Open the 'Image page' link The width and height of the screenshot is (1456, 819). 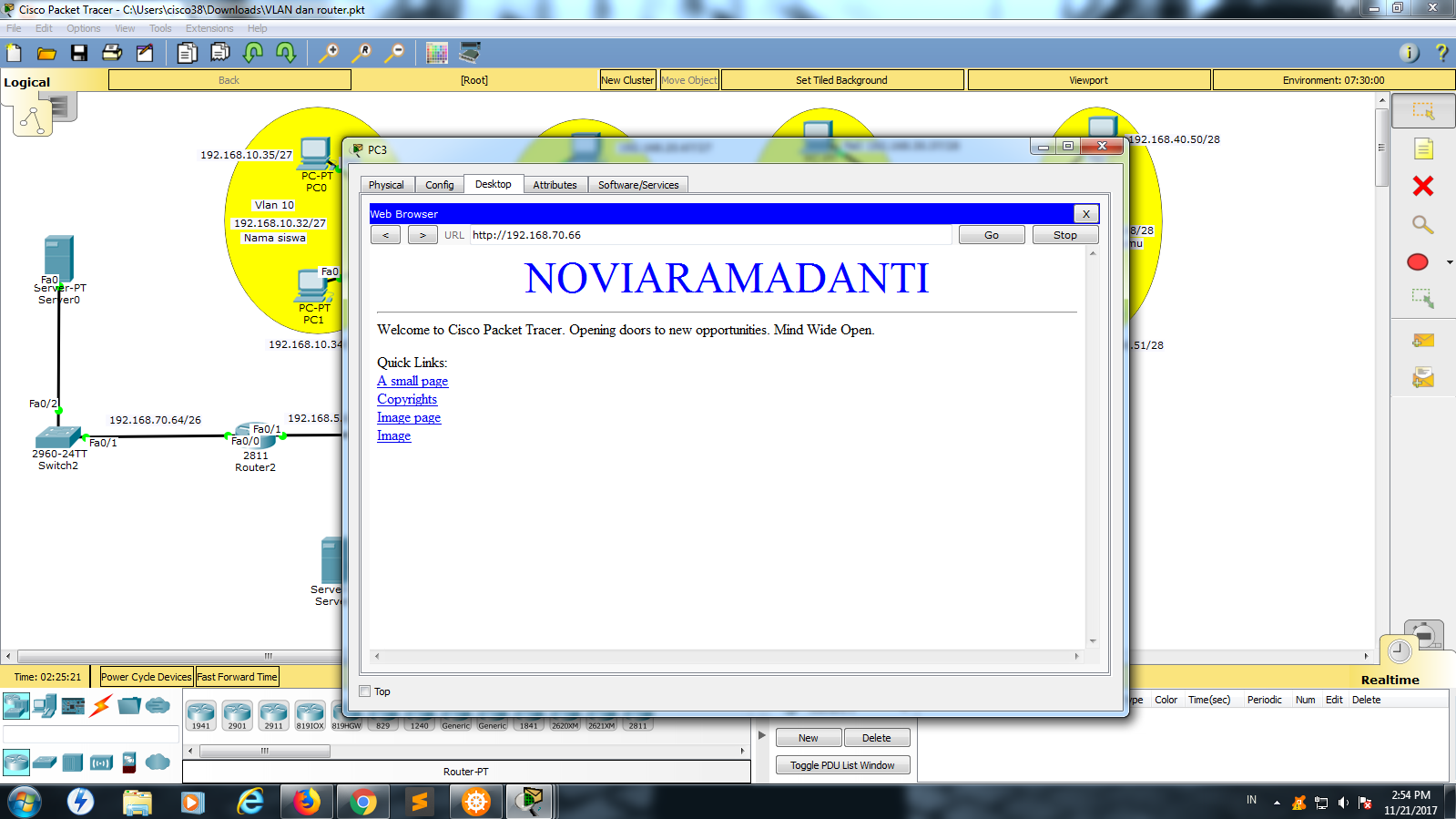pyautogui.click(x=409, y=417)
